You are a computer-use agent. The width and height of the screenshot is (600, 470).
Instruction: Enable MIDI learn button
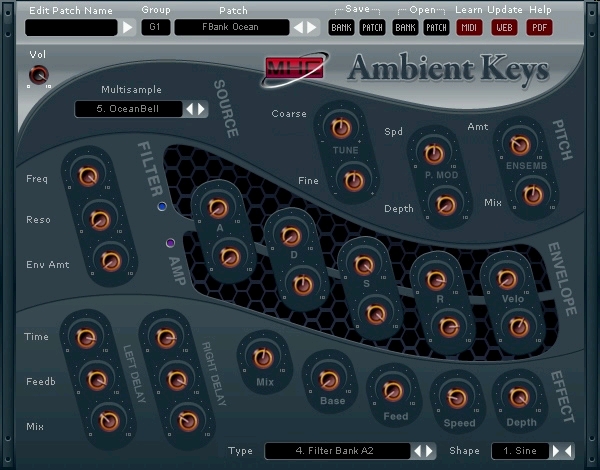tap(469, 27)
